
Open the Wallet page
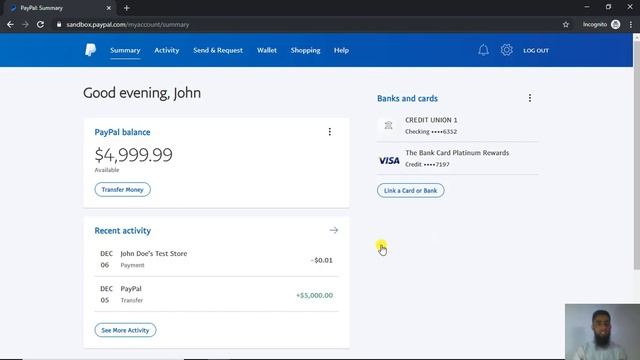(267, 50)
